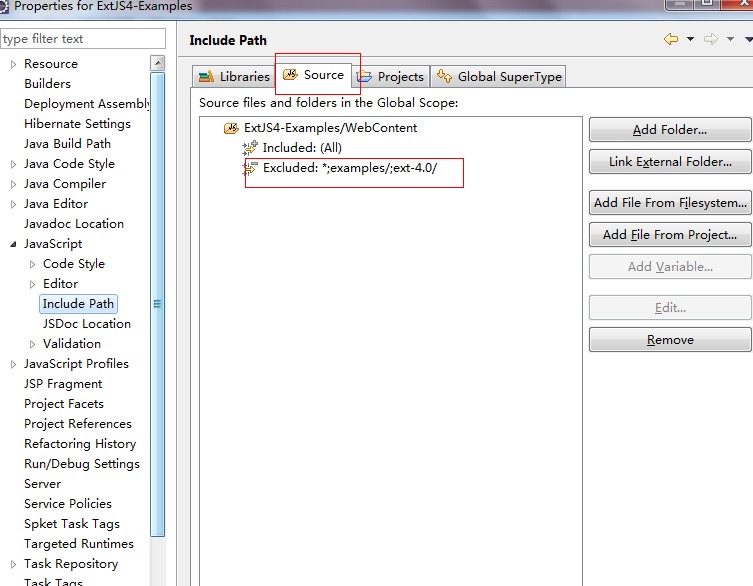The image size is (753, 586).
Task: Select Java Build Path in the tree
Action: (x=67, y=144)
